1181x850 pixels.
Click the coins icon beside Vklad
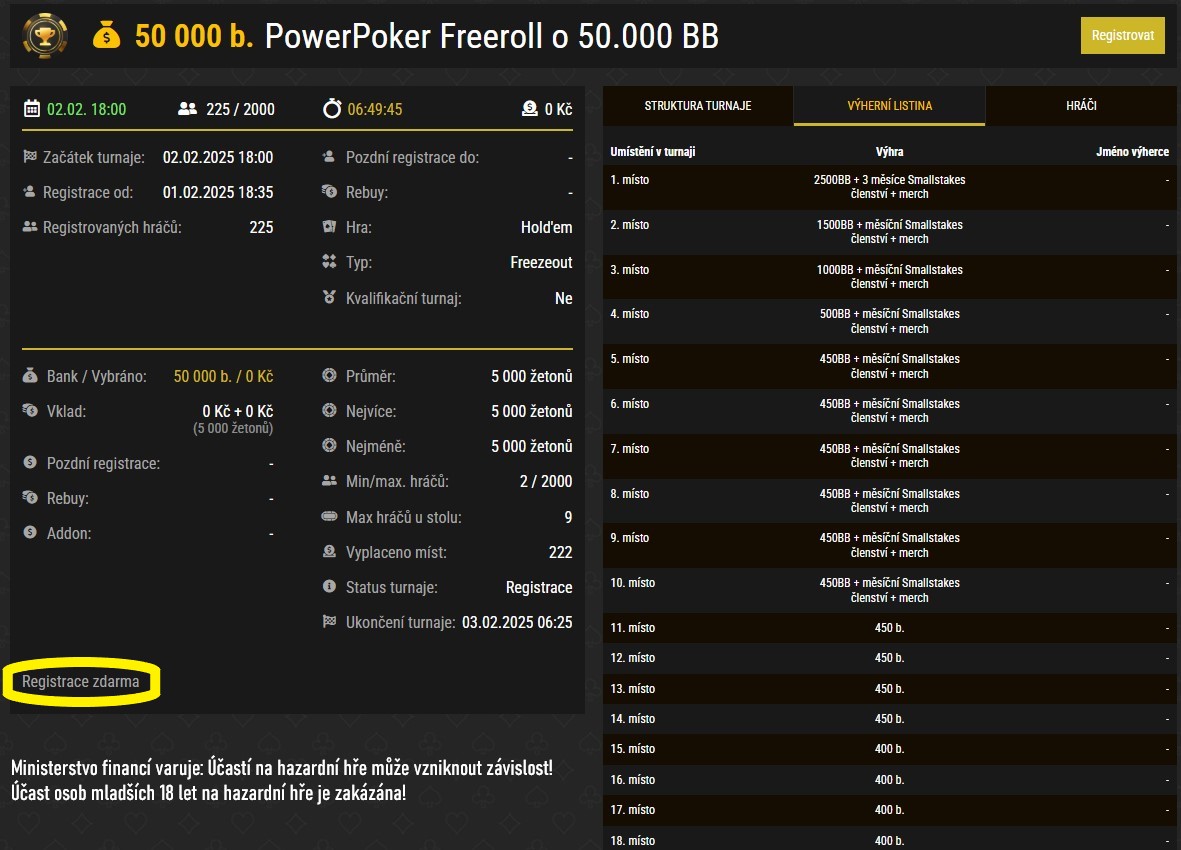(x=30, y=410)
